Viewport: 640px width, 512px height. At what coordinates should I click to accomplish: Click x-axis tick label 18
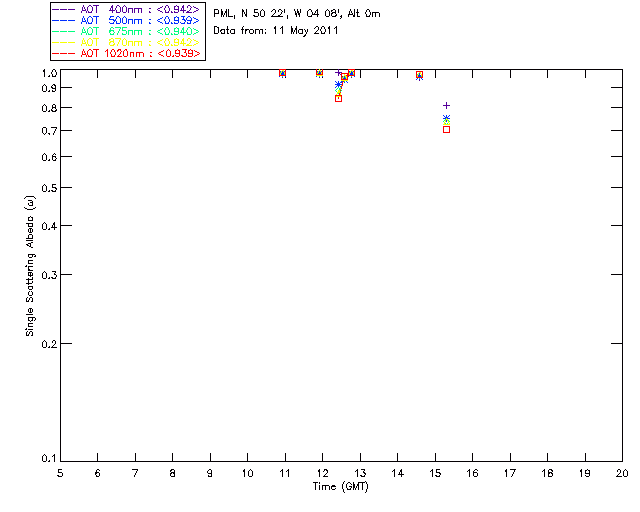[x=547, y=473]
